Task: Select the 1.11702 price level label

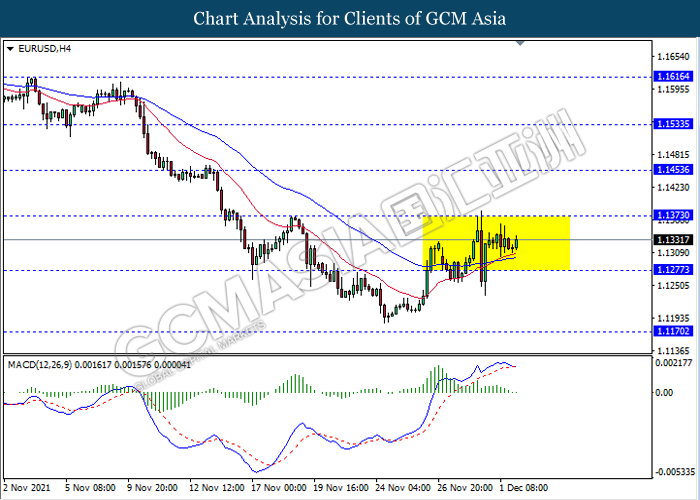Action: pyautogui.click(x=673, y=331)
